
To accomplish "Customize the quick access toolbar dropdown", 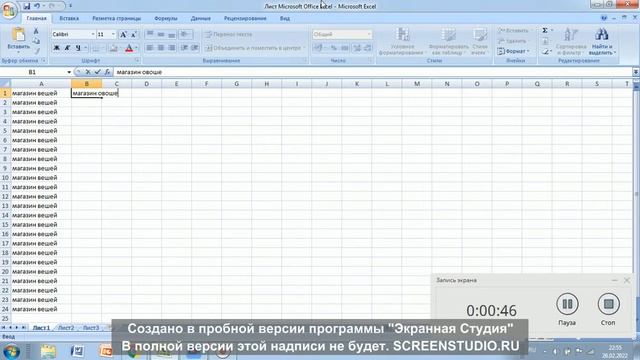I will [x=70, y=6].
